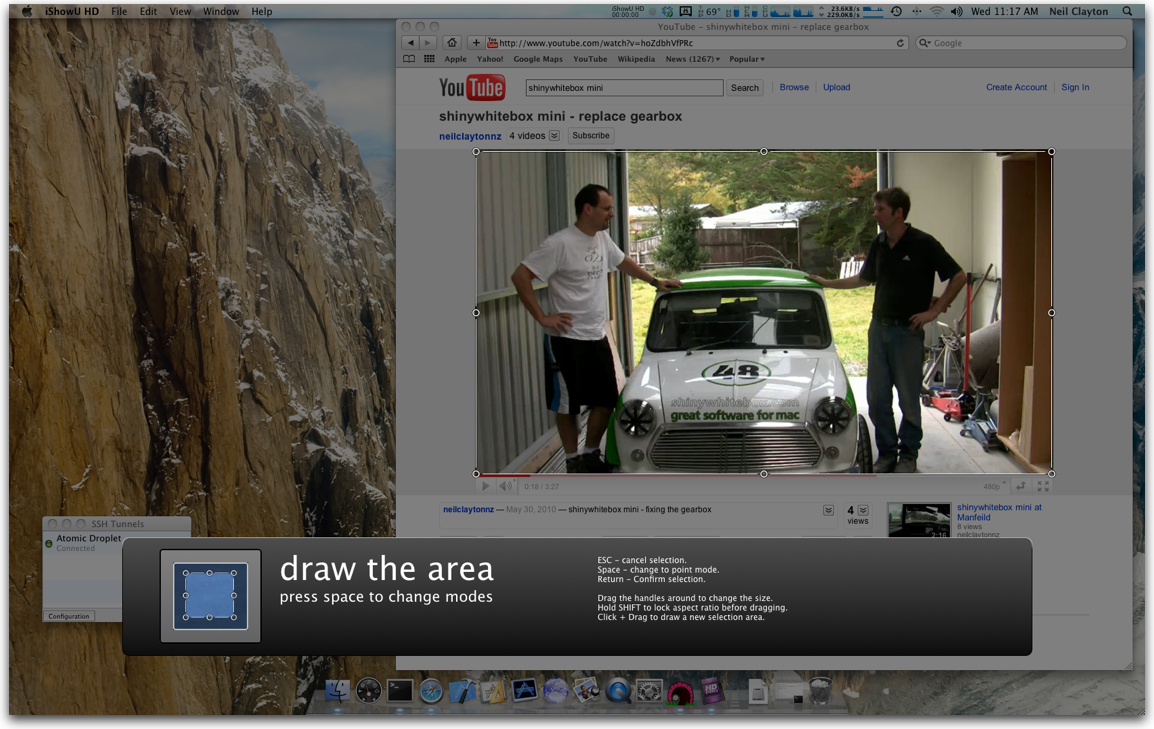Open Terminal from the dock
This screenshot has height=729, width=1154.
click(400, 690)
